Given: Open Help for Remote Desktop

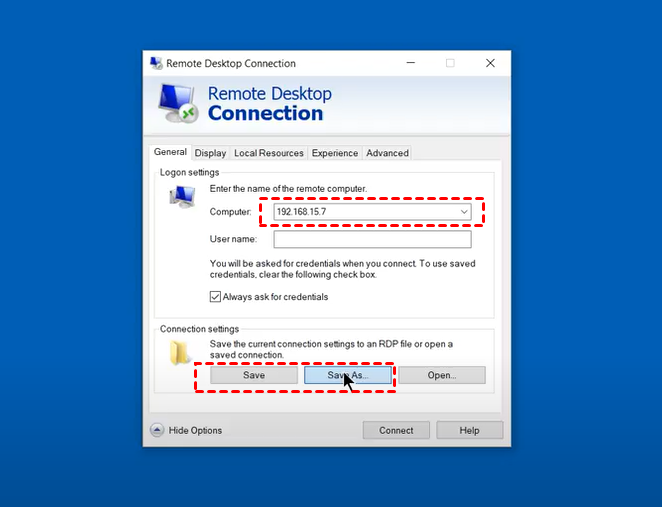Looking at the screenshot, I should coord(469,430).
